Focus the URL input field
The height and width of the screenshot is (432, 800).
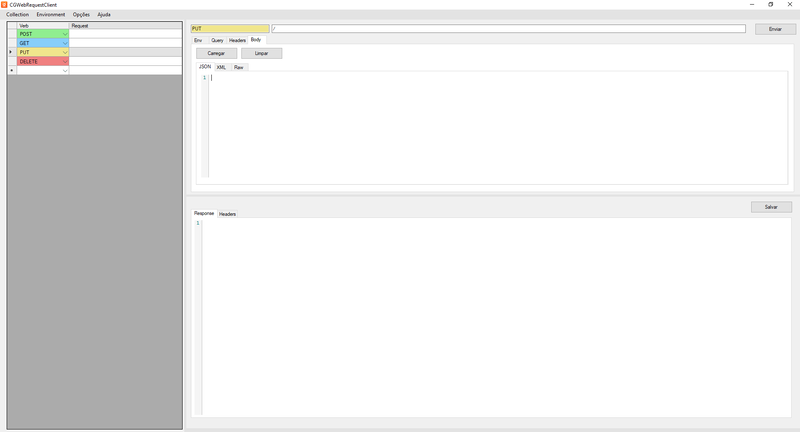click(509, 29)
